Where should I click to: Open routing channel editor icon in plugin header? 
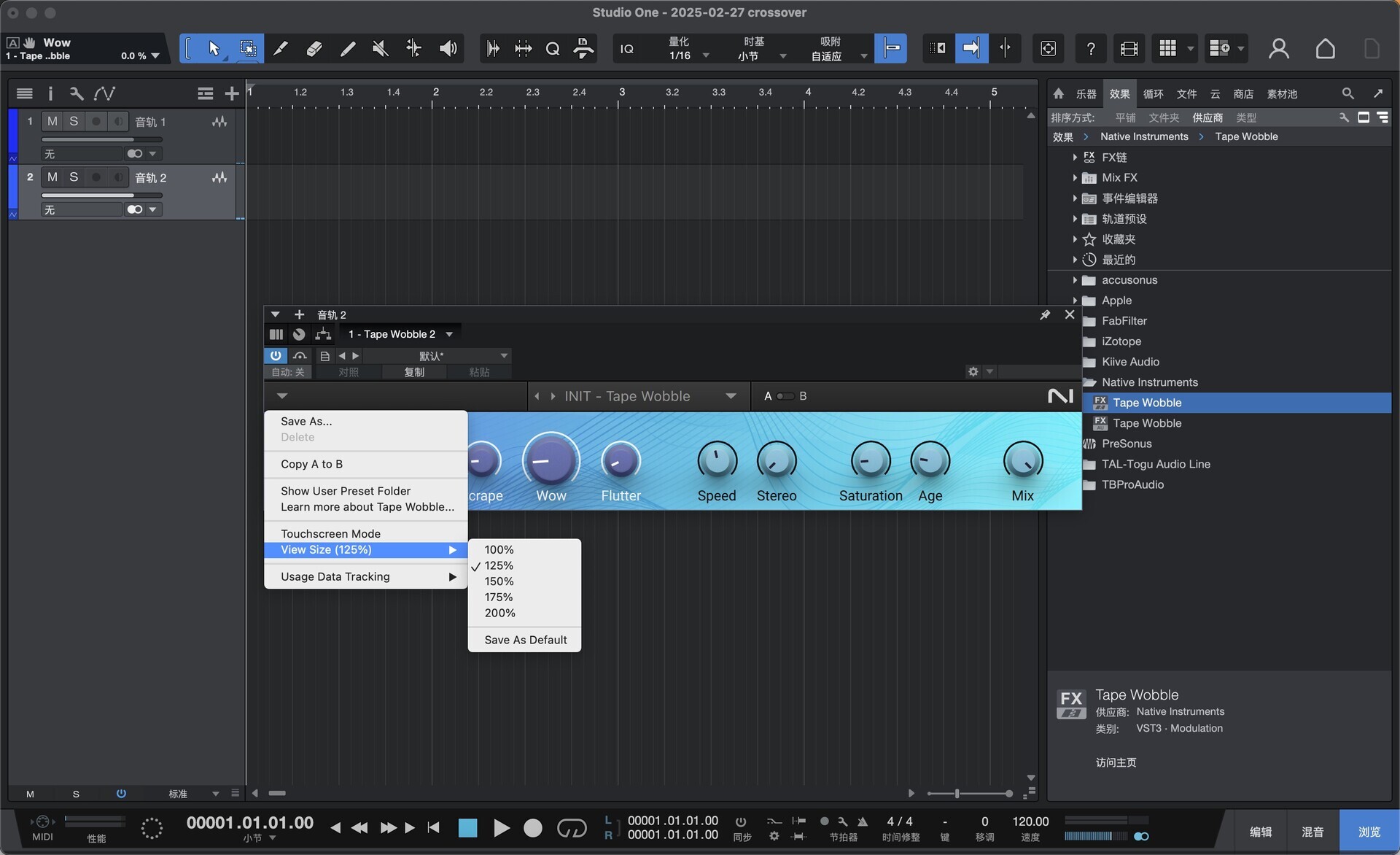[x=323, y=334]
